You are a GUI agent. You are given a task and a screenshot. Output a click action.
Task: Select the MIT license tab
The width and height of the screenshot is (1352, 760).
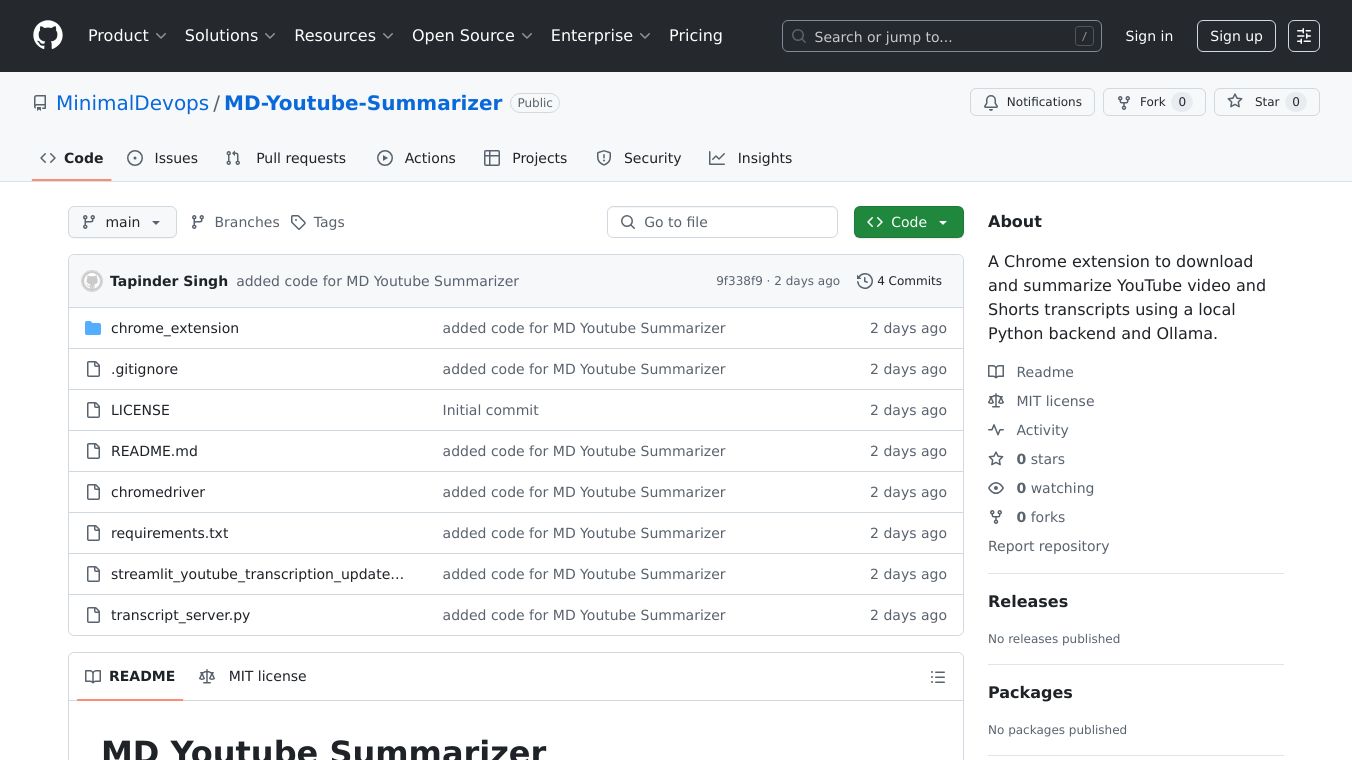point(253,676)
